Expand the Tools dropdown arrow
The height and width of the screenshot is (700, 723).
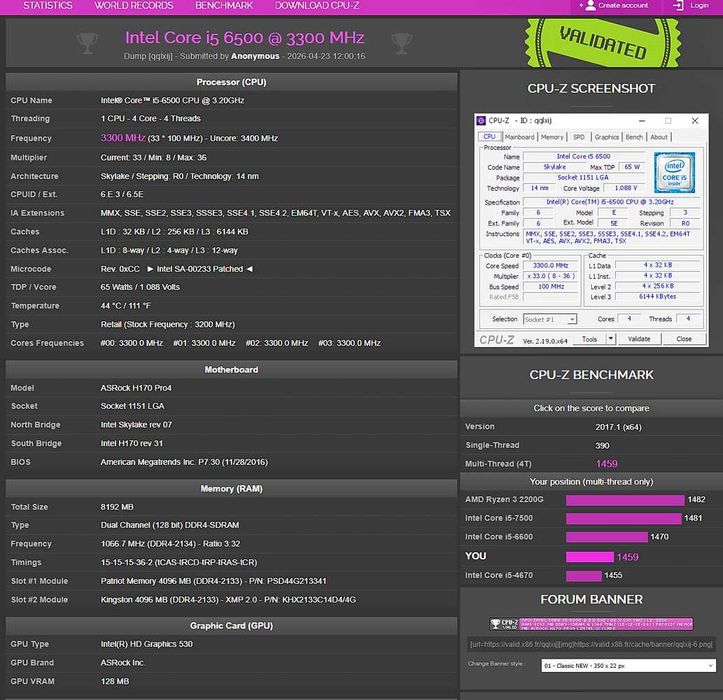click(610, 339)
